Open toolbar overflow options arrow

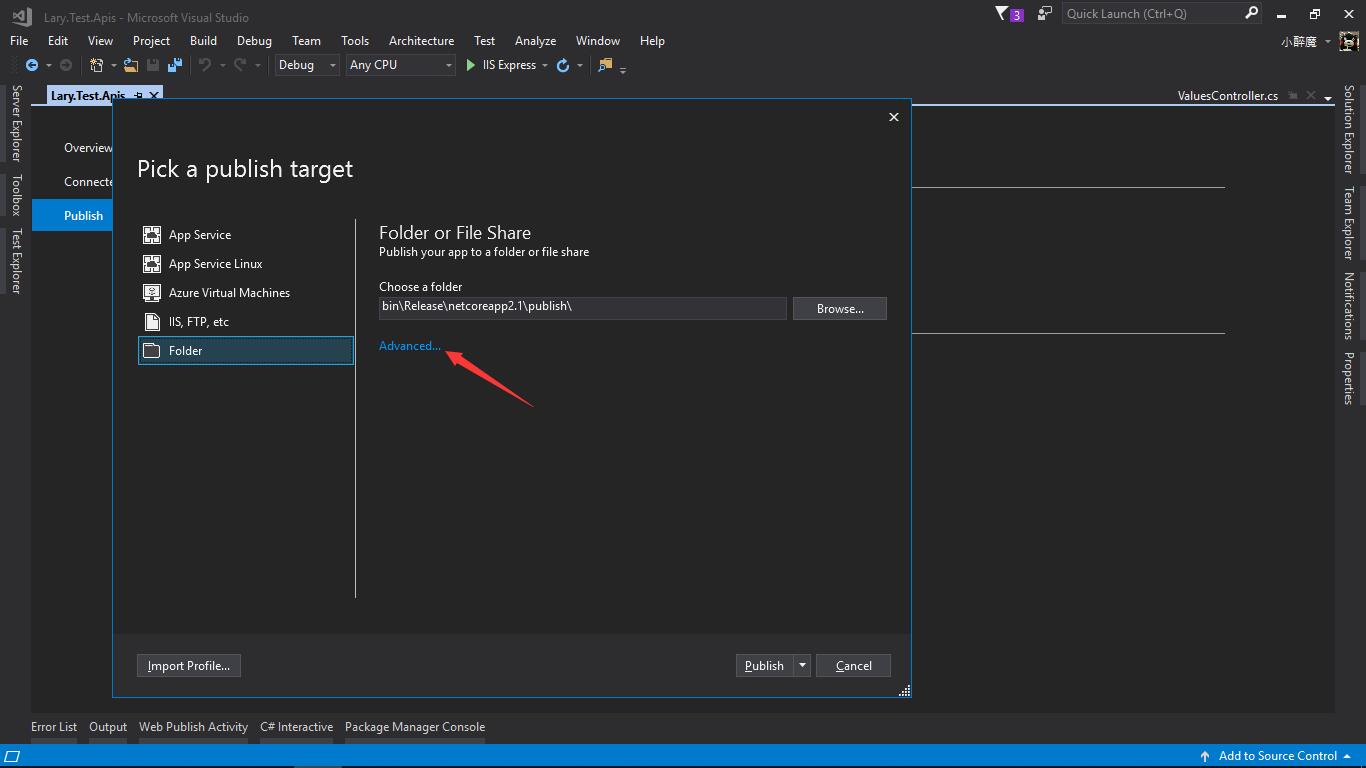(x=623, y=69)
